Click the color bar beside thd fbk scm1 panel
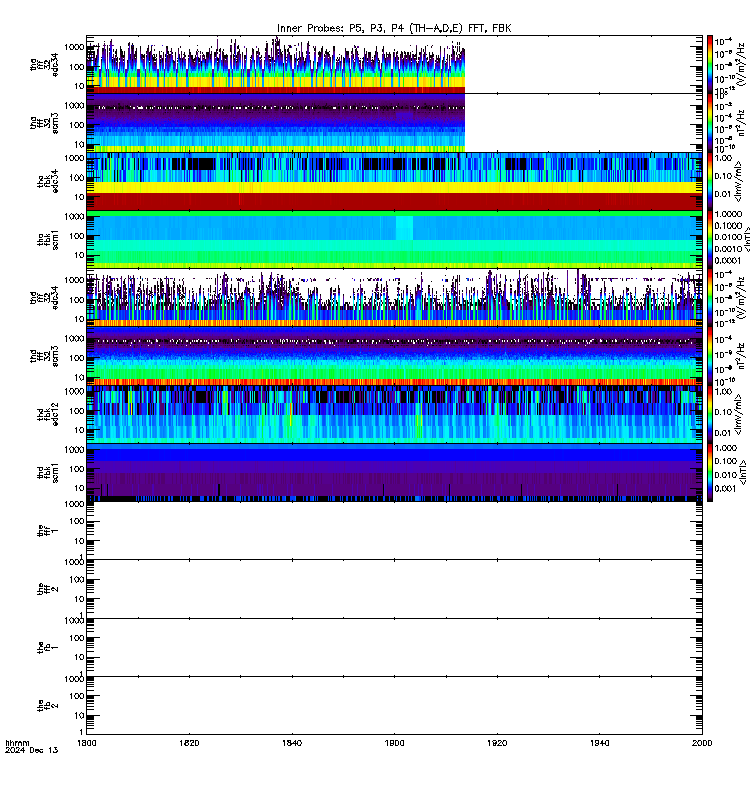The width and height of the screenshot is (750, 800). click(710, 473)
